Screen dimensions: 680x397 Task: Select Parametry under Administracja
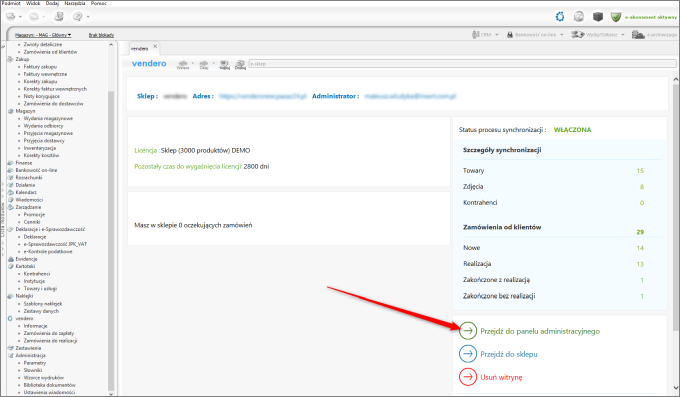34,363
